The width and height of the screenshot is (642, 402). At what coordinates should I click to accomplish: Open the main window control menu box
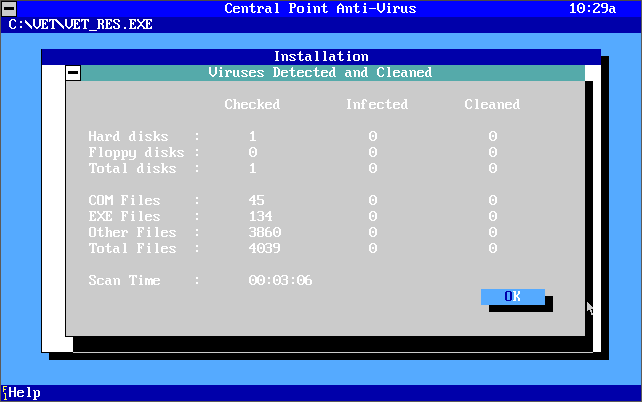(x=8, y=8)
